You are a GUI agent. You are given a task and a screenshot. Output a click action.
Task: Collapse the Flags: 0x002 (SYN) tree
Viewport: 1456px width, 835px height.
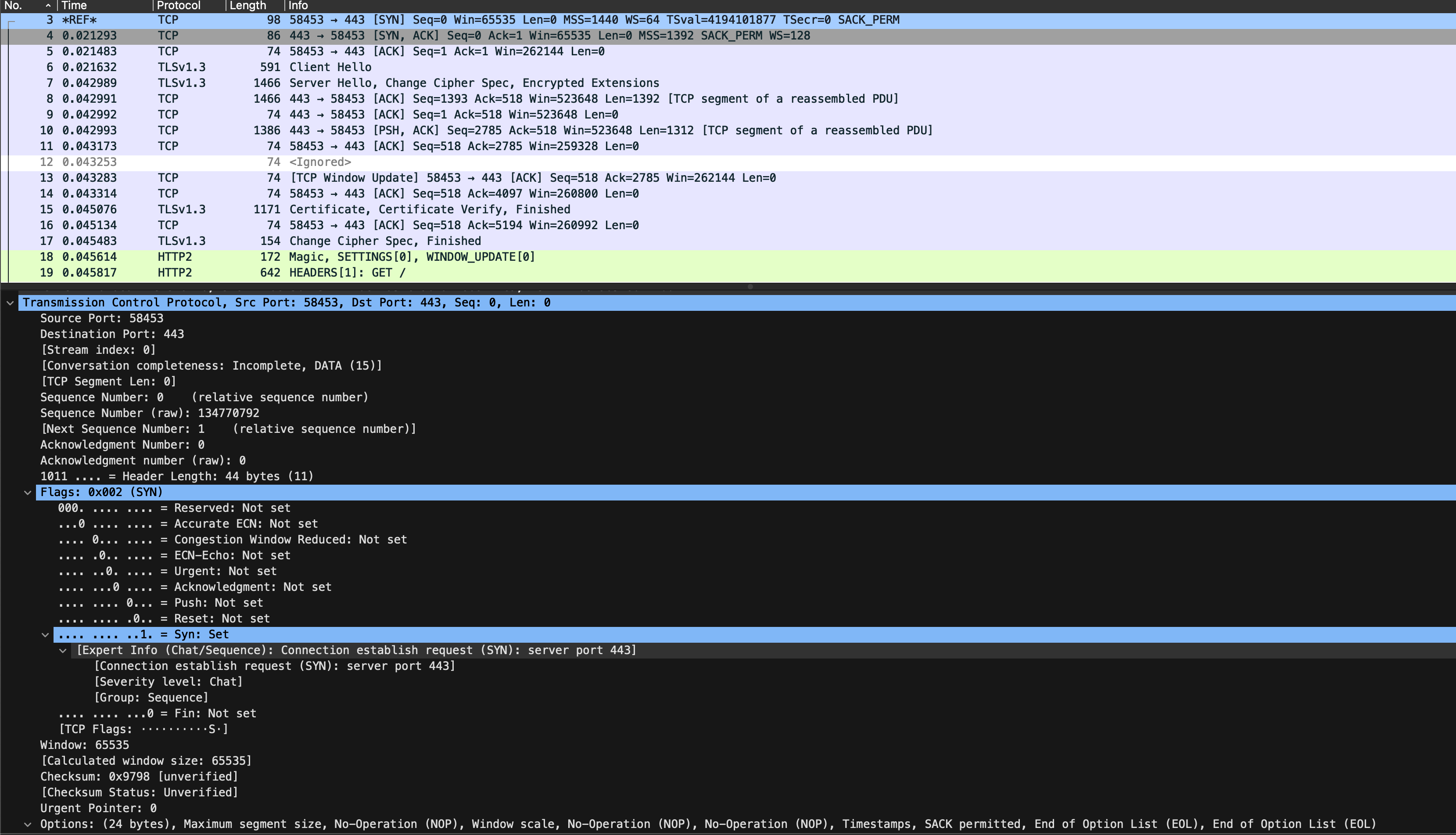[28, 493]
